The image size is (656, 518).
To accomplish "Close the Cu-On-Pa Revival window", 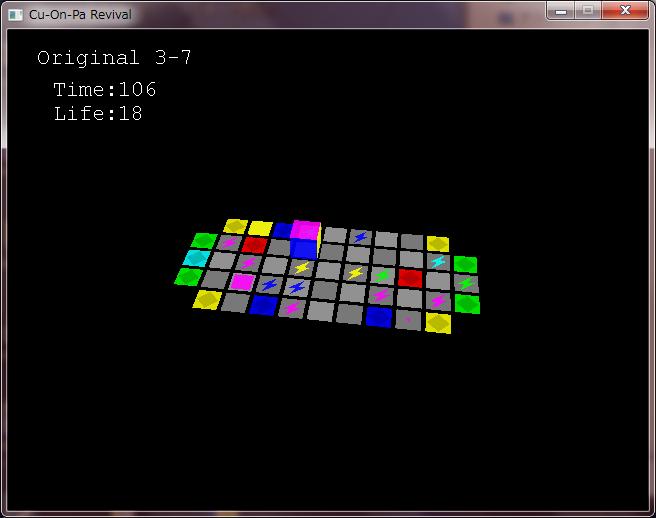I will click(x=627, y=11).
